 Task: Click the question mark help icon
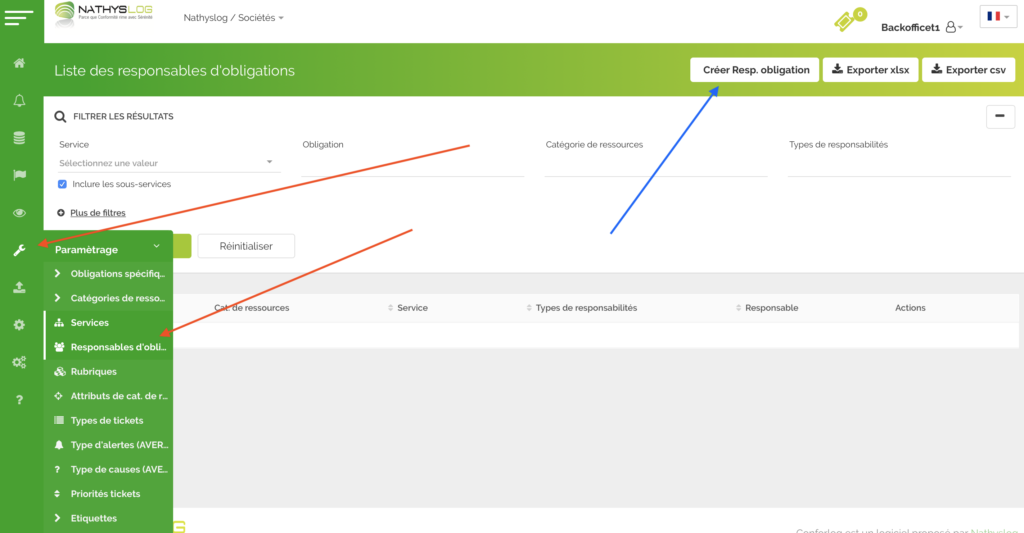pyautogui.click(x=19, y=400)
